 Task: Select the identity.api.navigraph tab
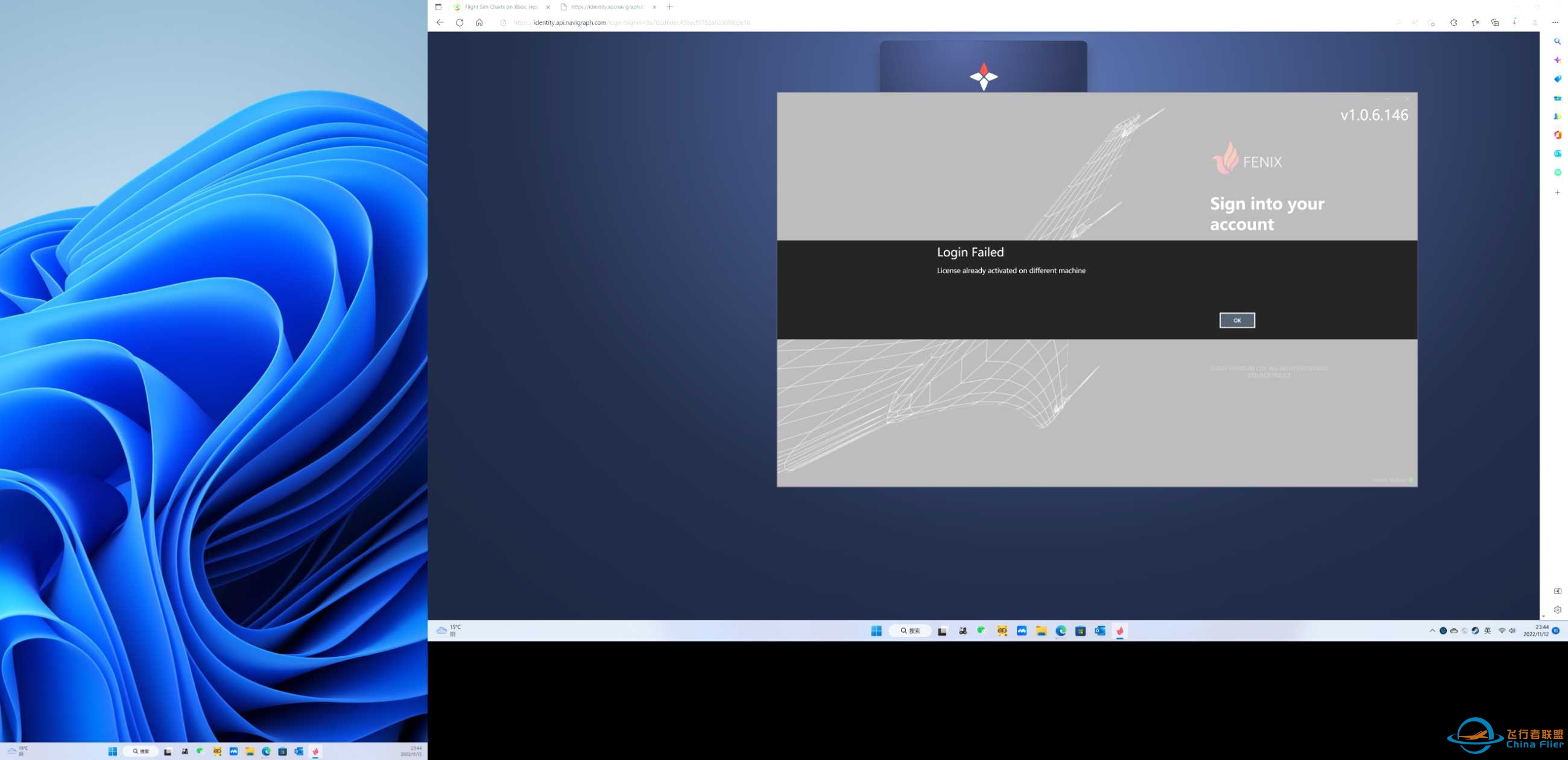tap(607, 7)
